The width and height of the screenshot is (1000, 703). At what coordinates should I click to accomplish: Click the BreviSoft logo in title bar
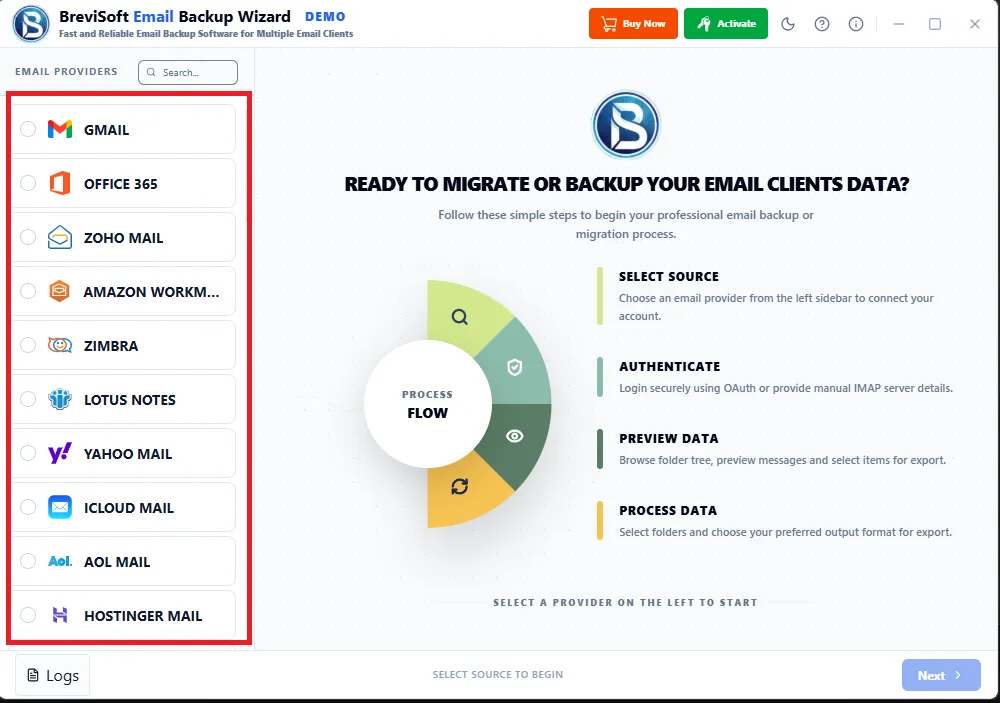(31, 24)
